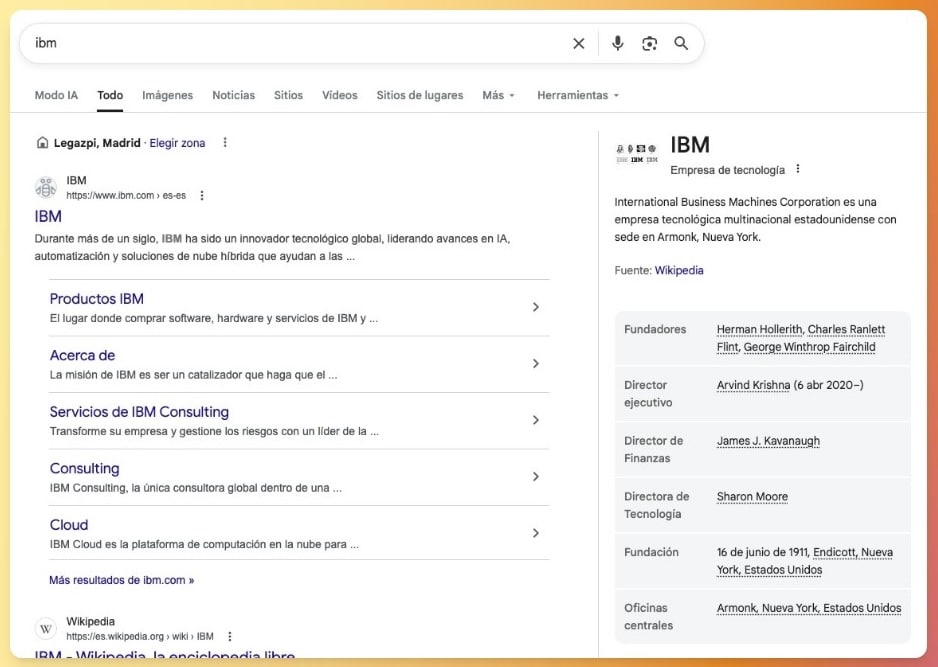Open the Acerca de link

pyautogui.click(x=82, y=355)
